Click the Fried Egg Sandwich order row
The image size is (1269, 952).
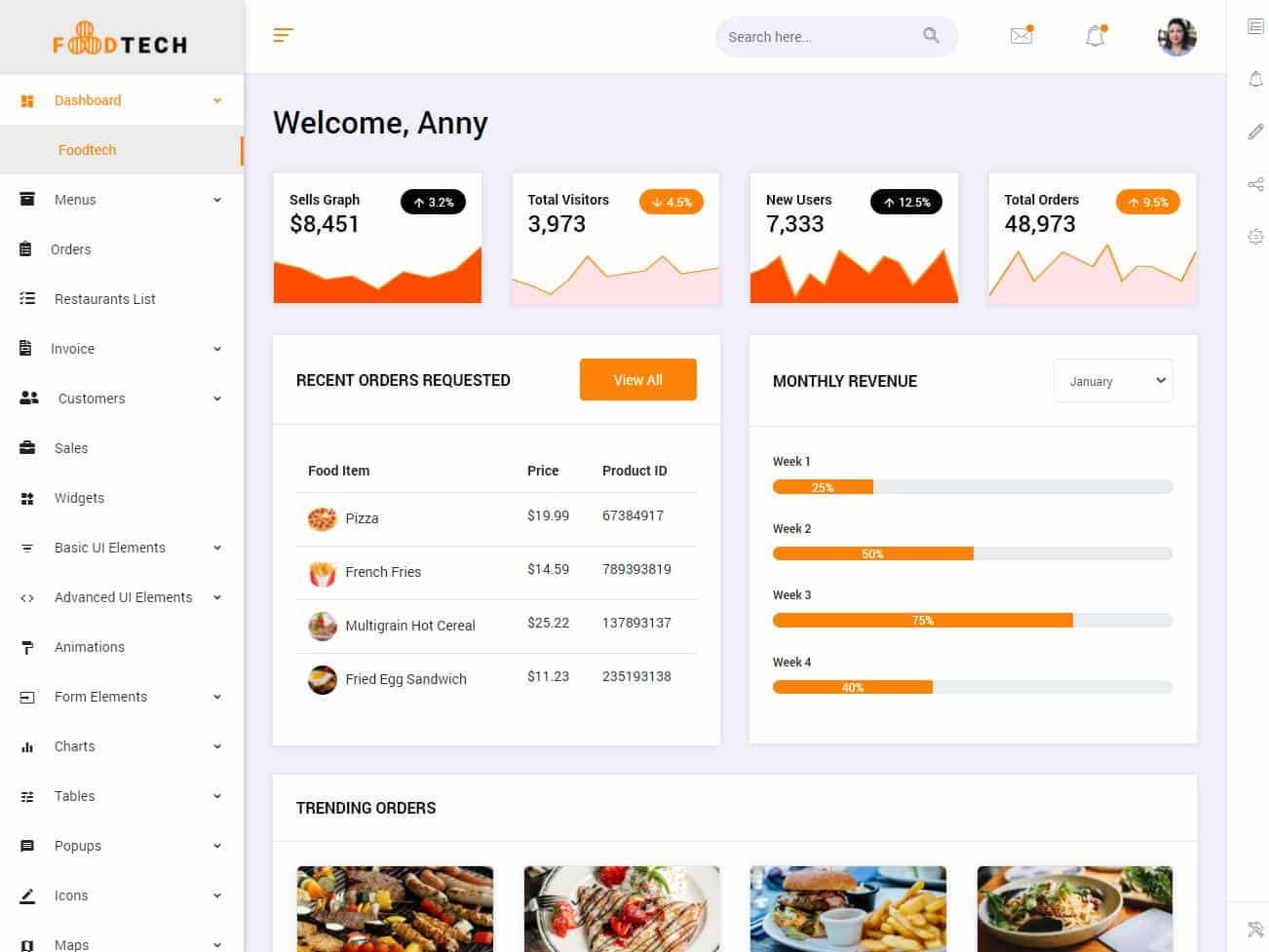pos(496,679)
